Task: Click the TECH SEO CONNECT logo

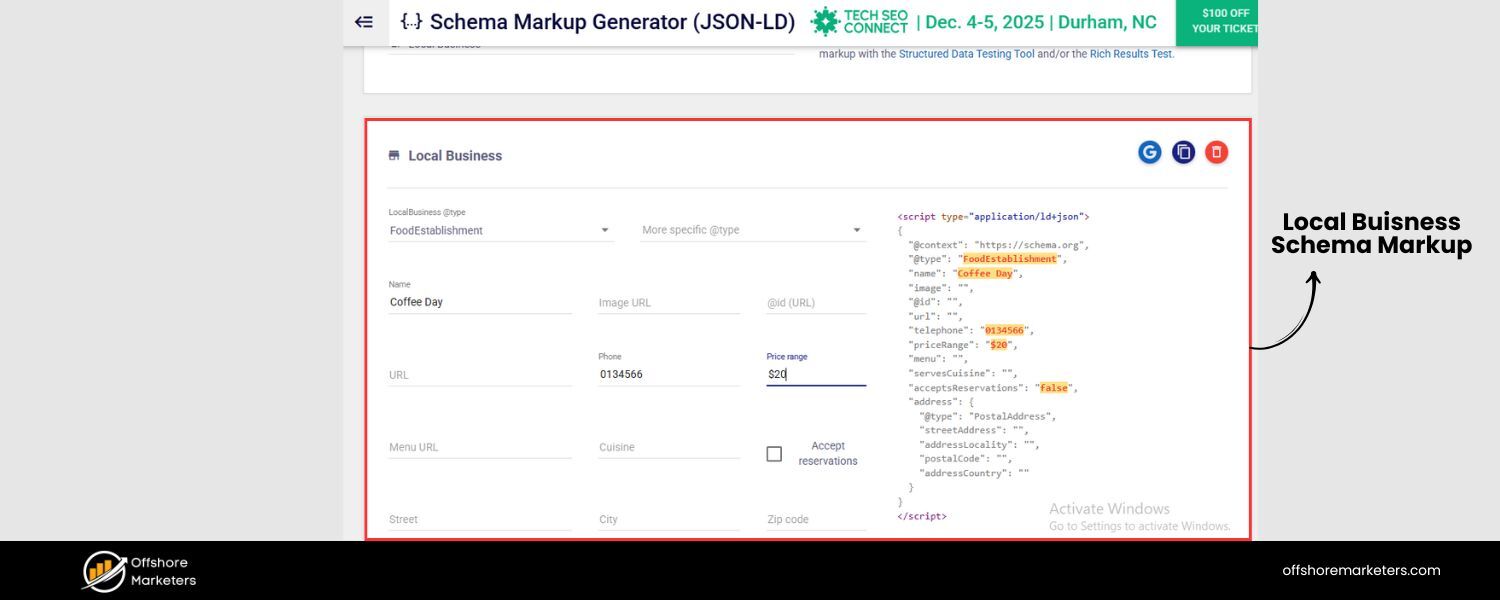Action: point(861,20)
